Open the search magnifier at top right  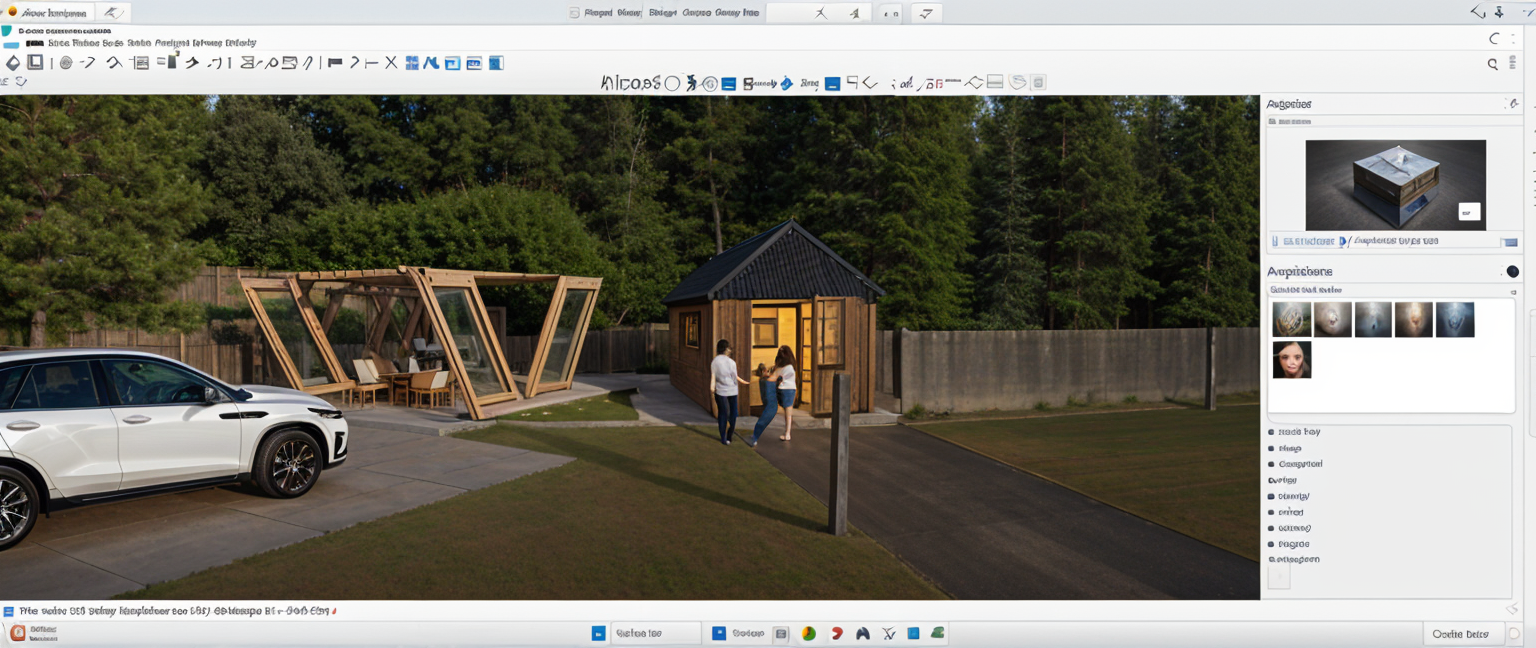[x=1492, y=64]
